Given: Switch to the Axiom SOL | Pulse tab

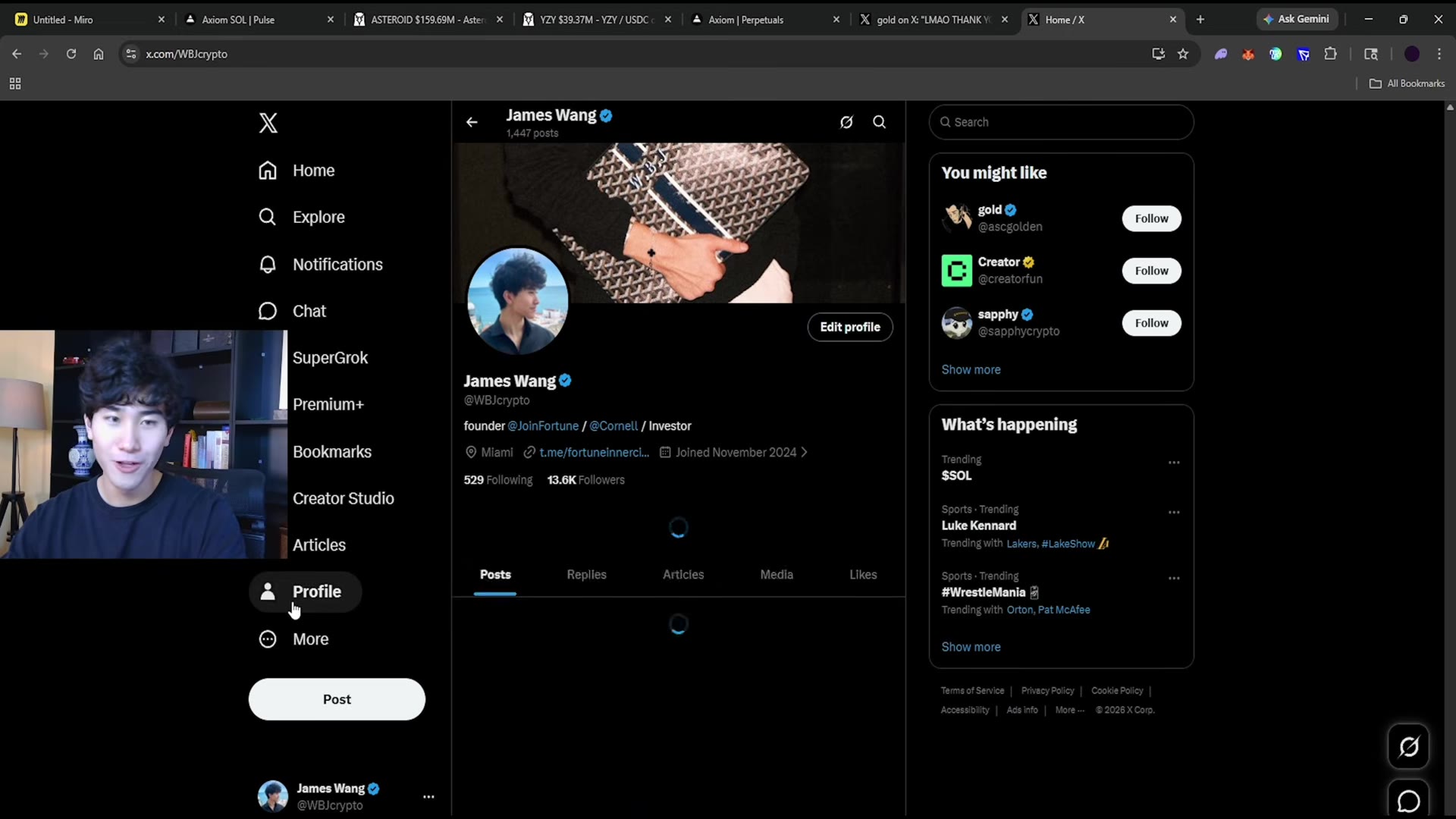Looking at the screenshot, I should (x=259, y=20).
